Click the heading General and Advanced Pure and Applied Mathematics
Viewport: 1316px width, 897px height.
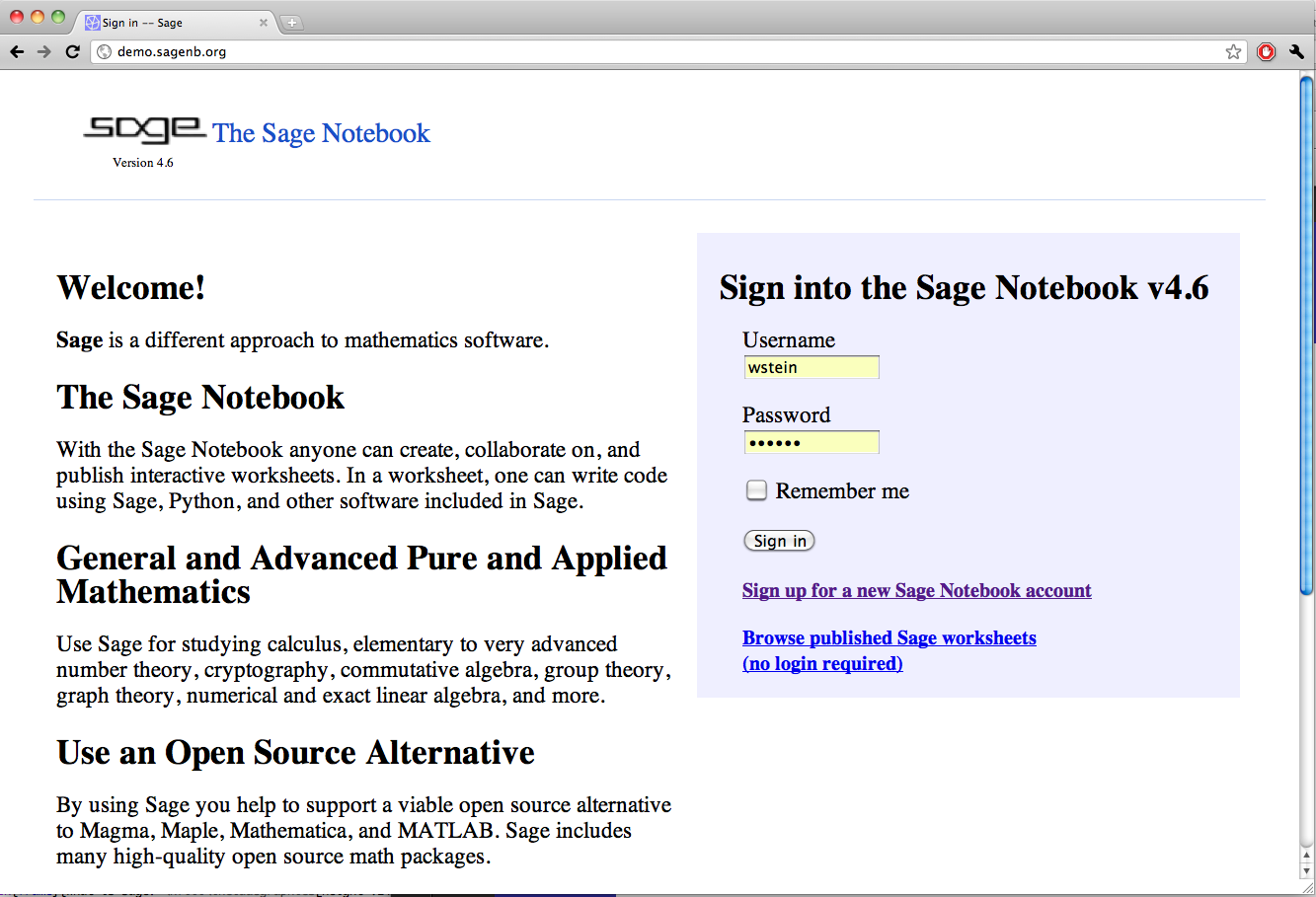click(x=361, y=574)
